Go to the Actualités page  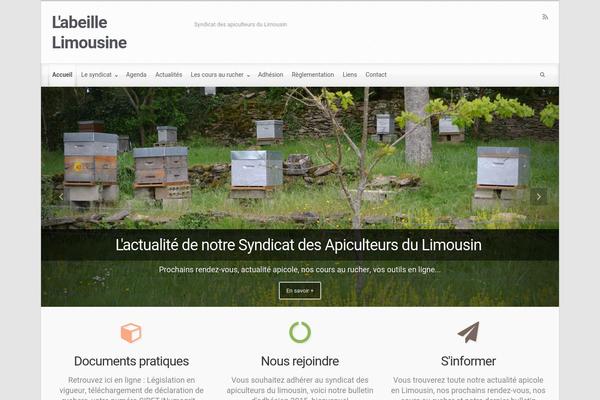click(x=168, y=75)
